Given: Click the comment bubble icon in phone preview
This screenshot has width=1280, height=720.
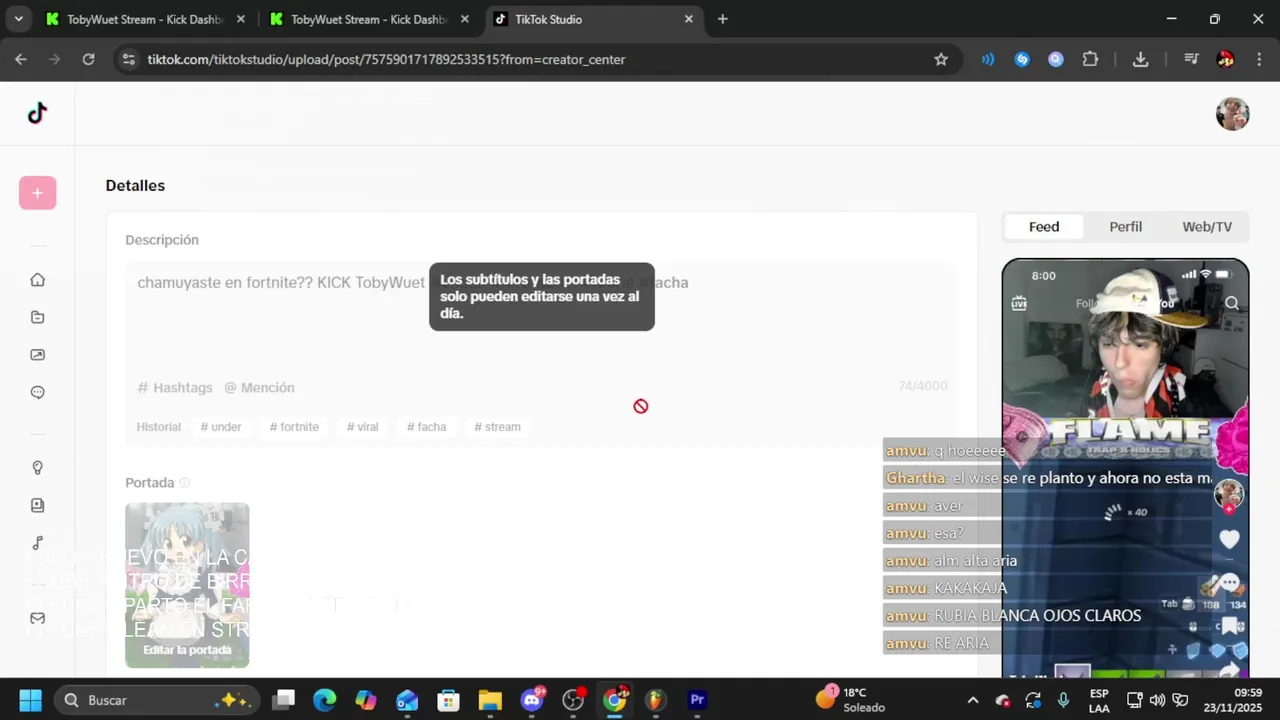Looking at the screenshot, I should (x=1229, y=583).
